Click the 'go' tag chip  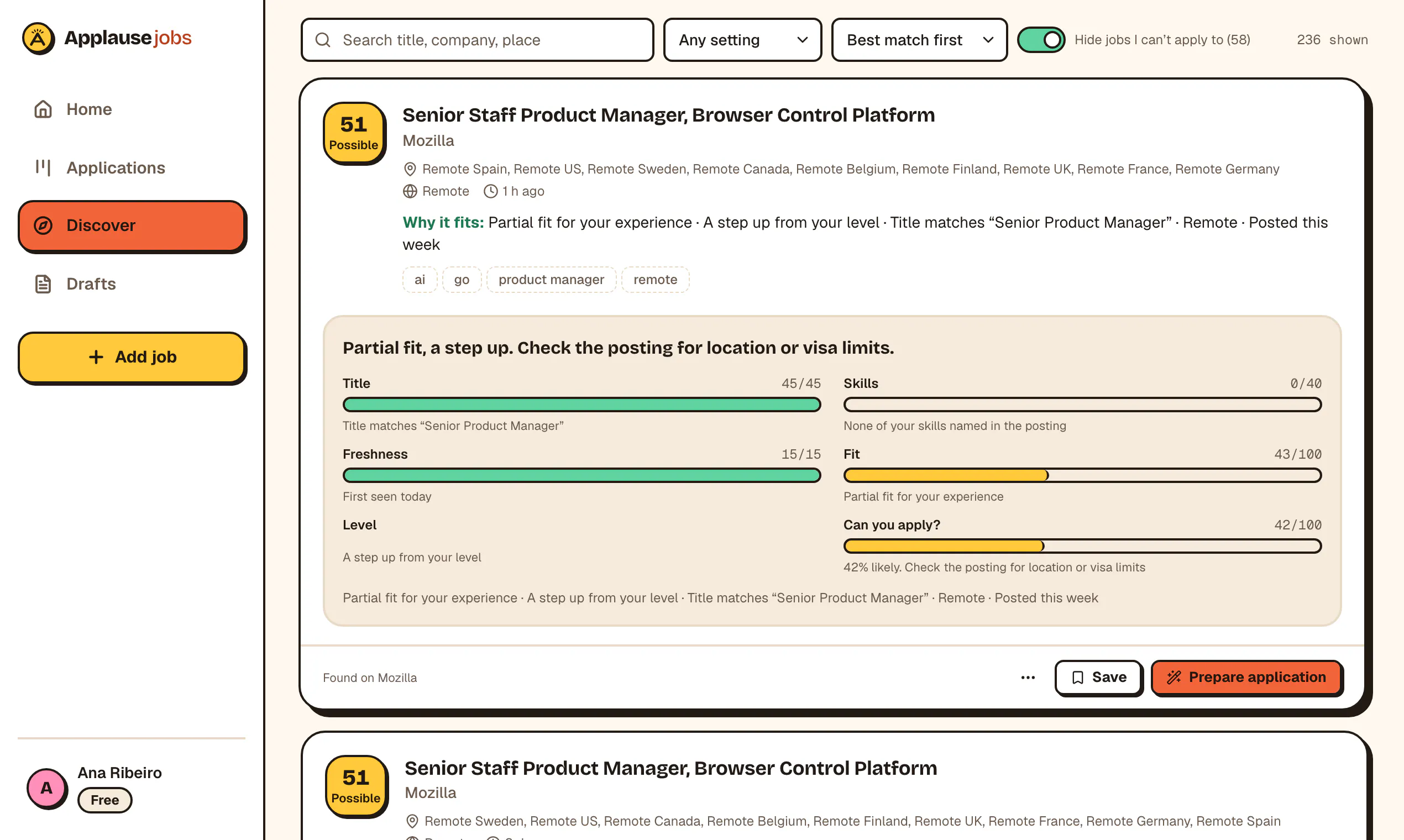[462, 280]
